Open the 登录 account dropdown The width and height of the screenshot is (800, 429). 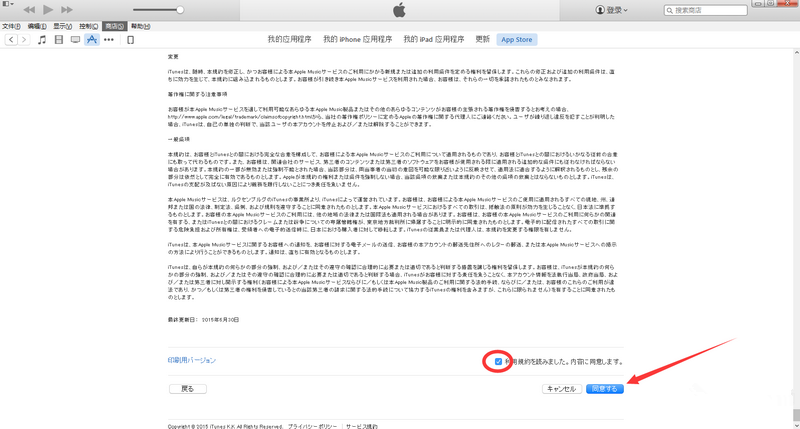click(x=611, y=10)
